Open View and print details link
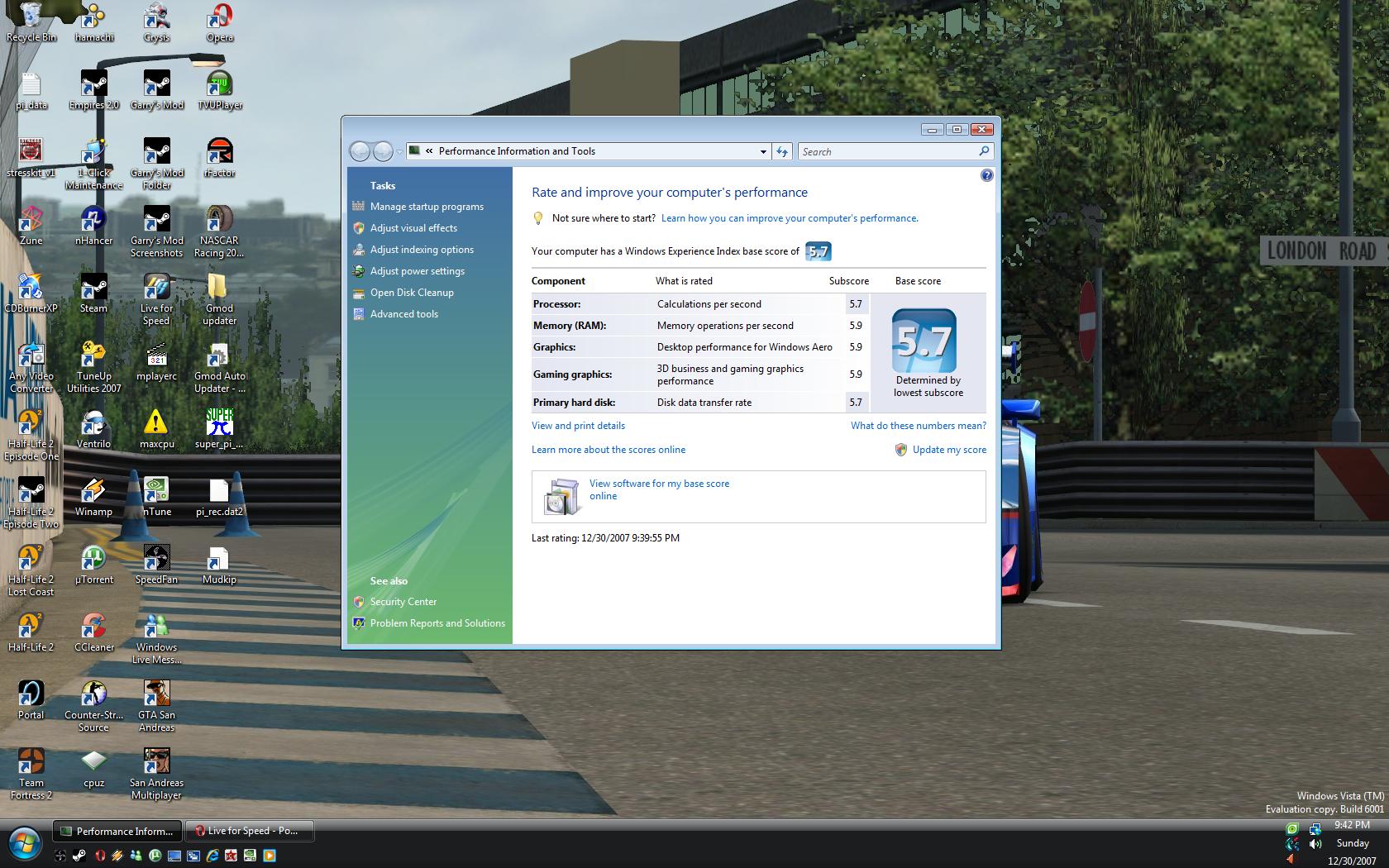Viewport: 1389px width, 868px height. click(x=578, y=426)
